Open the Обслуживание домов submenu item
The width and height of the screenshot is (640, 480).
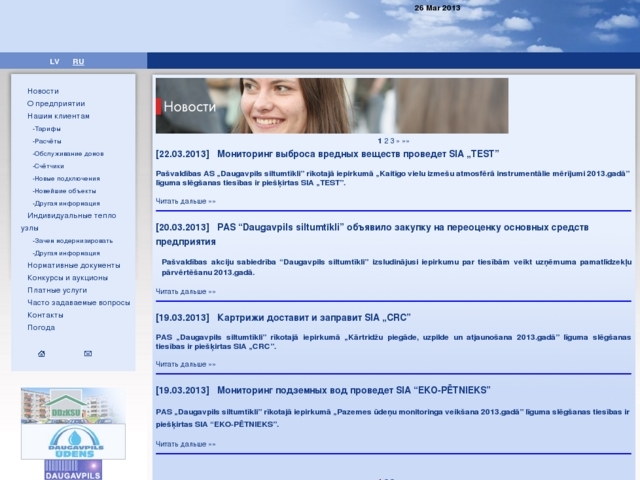point(68,153)
